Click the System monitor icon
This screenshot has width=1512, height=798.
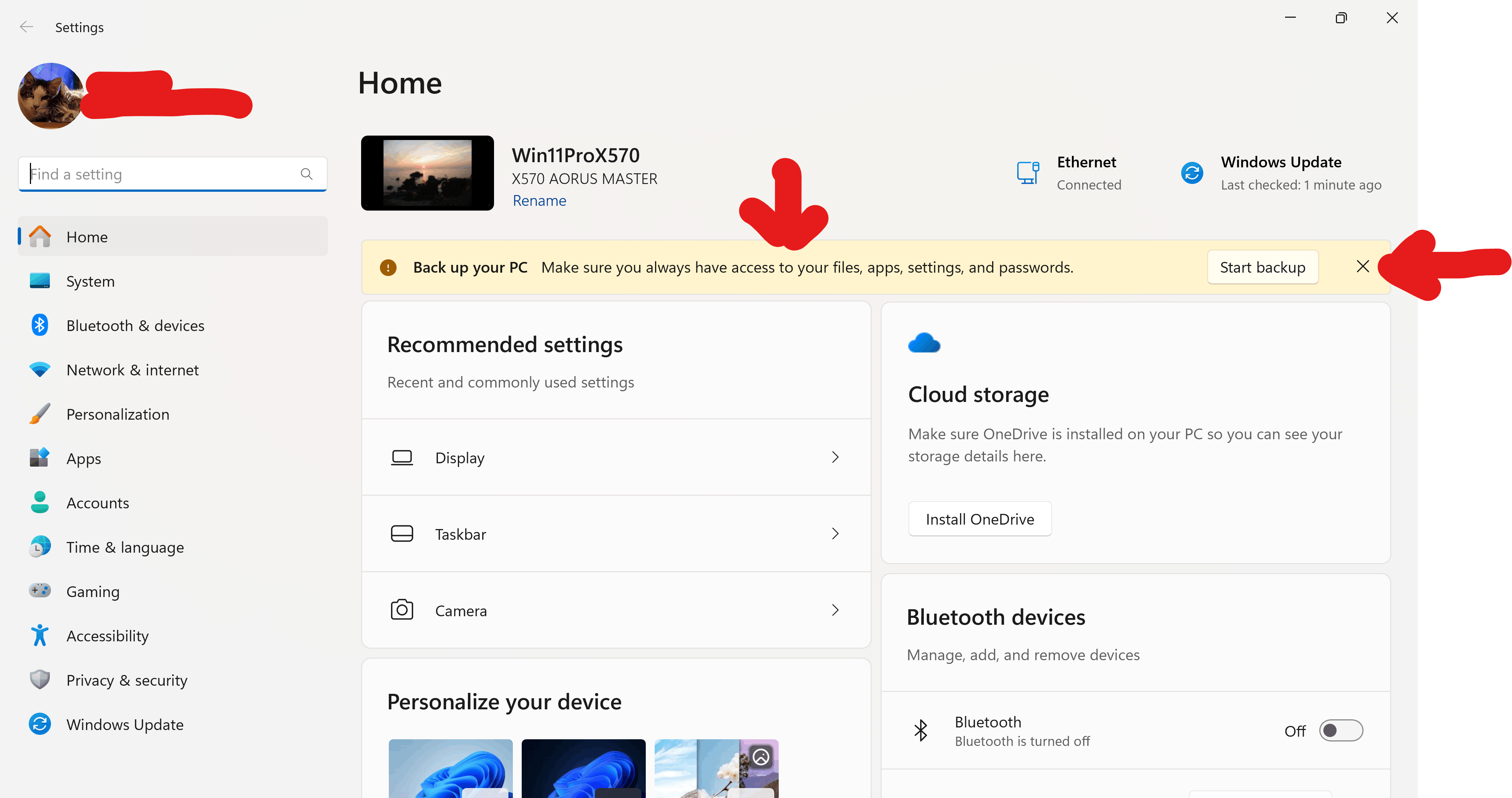click(x=40, y=281)
